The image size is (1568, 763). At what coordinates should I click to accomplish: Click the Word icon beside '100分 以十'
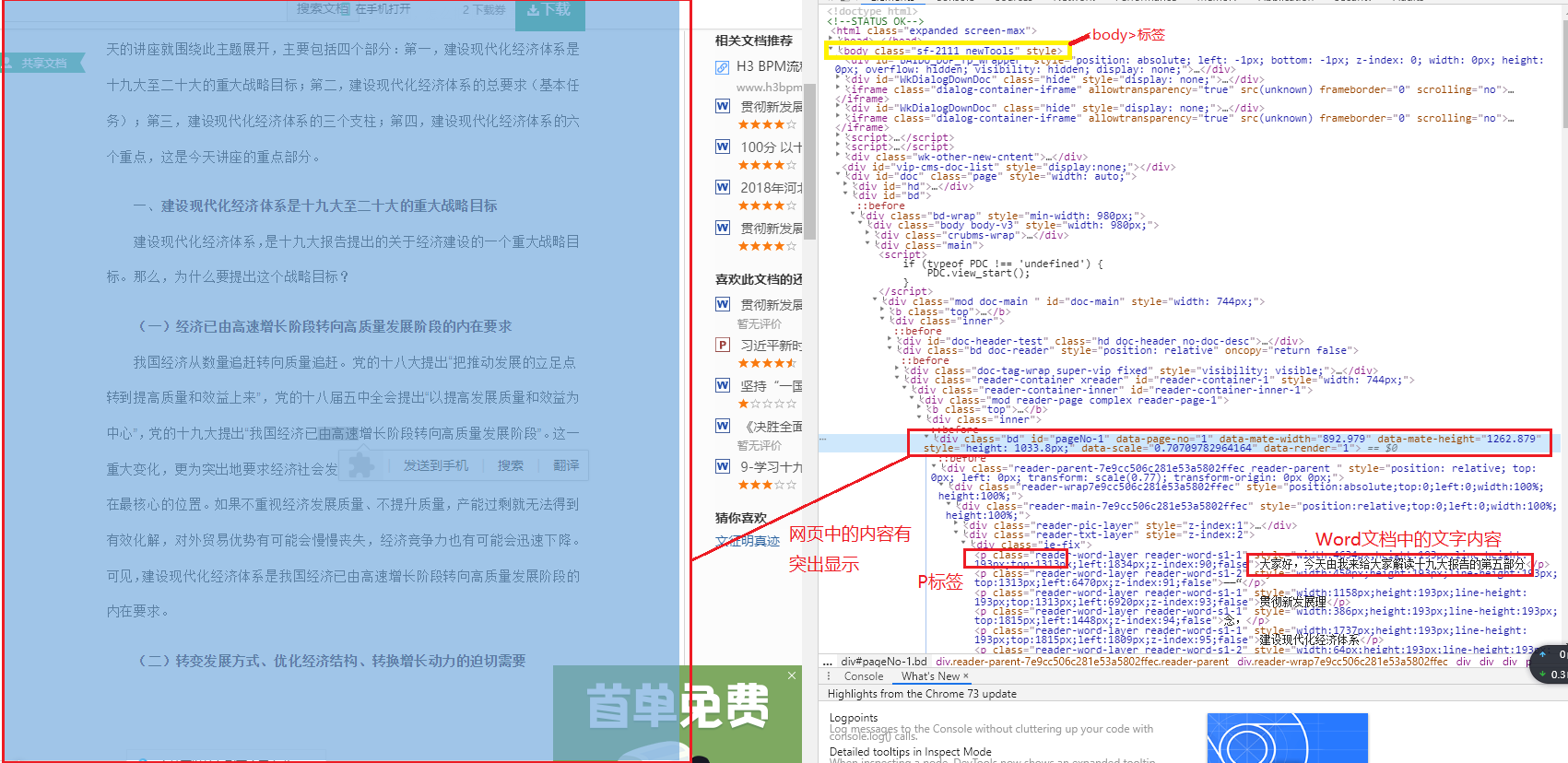(x=723, y=147)
